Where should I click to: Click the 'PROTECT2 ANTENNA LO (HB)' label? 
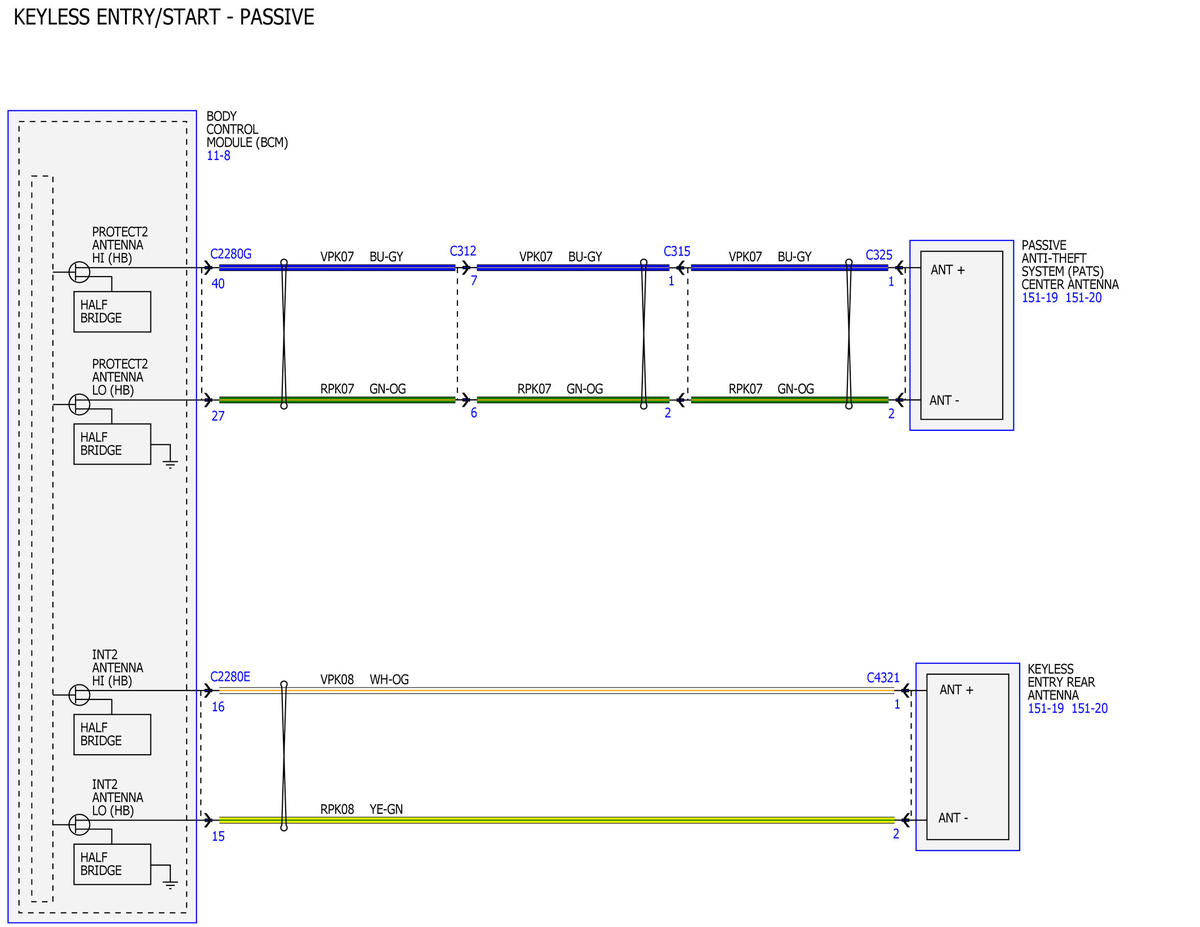[120, 377]
